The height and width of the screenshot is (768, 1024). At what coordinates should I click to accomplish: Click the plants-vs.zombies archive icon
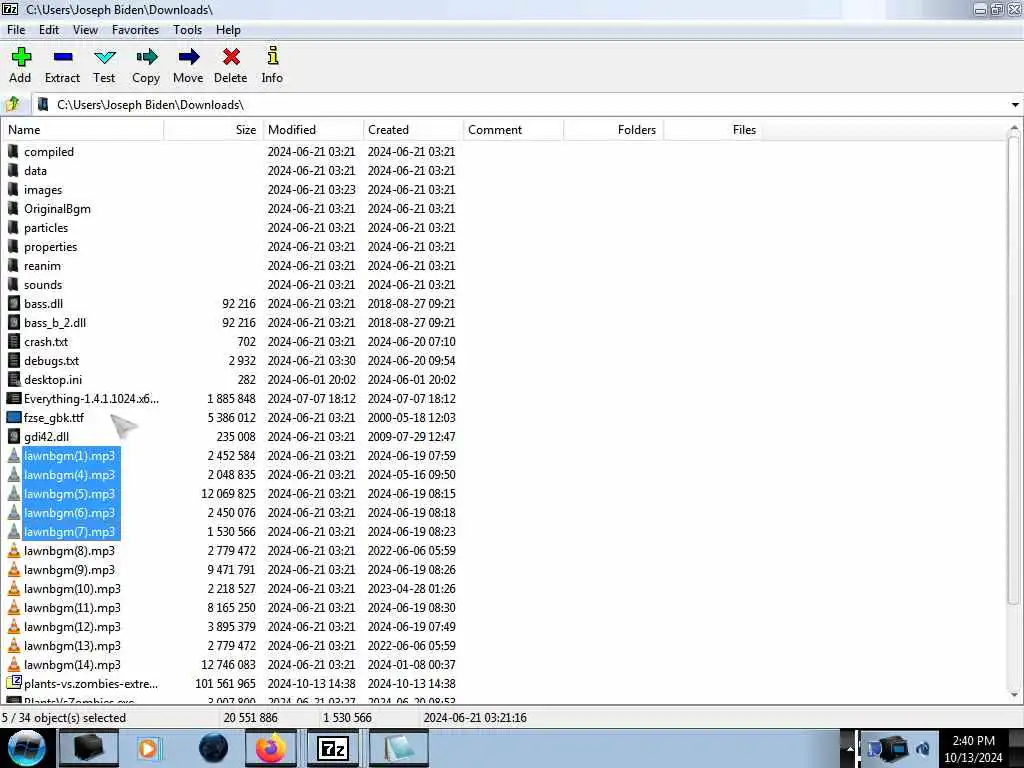tap(14, 682)
